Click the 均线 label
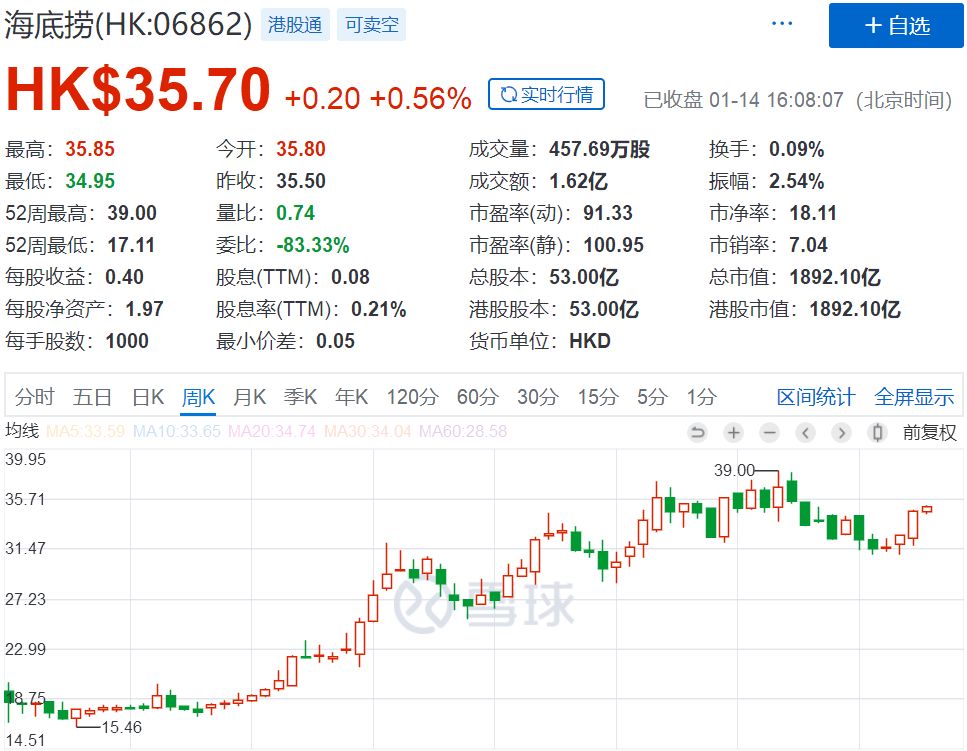 [22, 430]
